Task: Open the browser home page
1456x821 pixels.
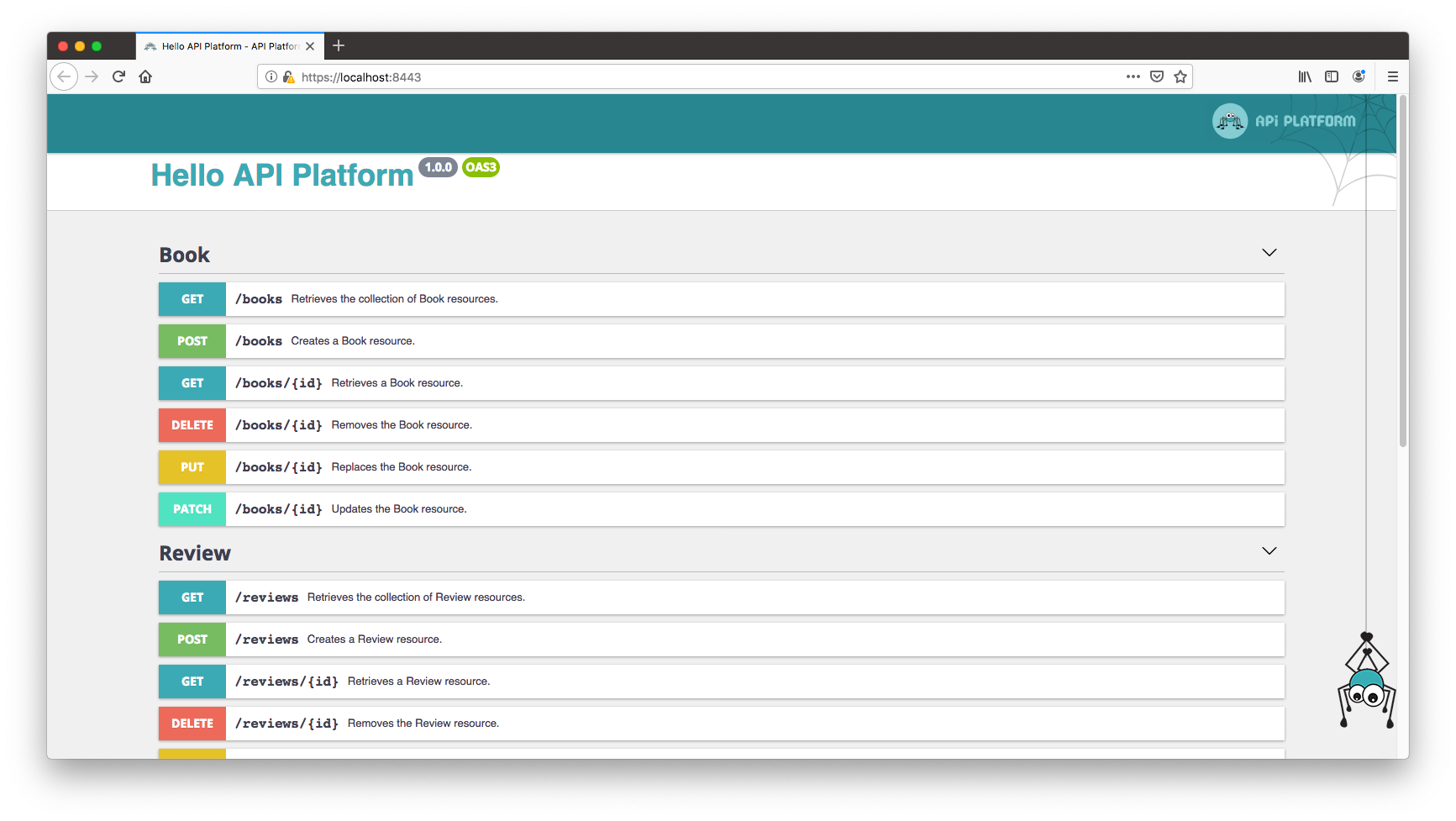Action: (145, 76)
